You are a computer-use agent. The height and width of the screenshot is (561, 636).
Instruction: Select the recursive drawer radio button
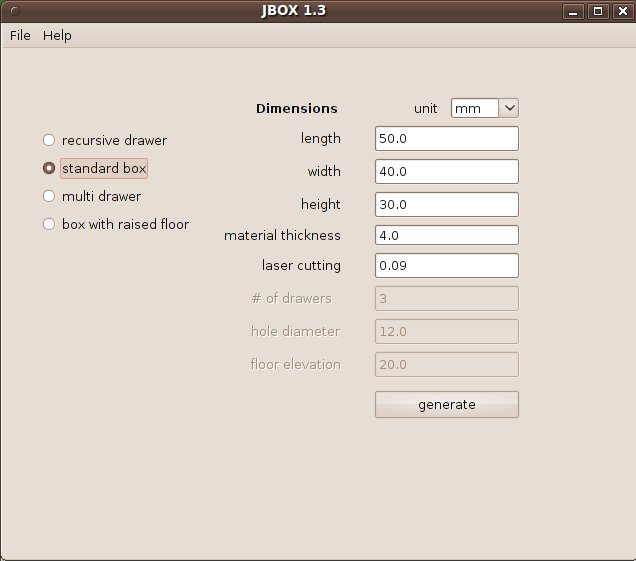point(48,140)
